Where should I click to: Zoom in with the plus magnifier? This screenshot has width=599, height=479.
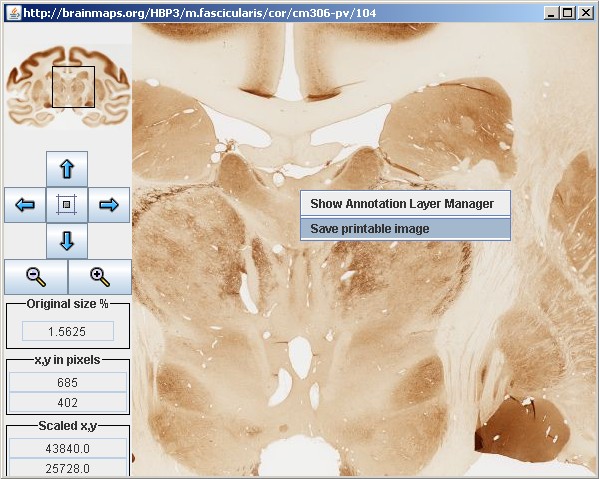[100, 277]
